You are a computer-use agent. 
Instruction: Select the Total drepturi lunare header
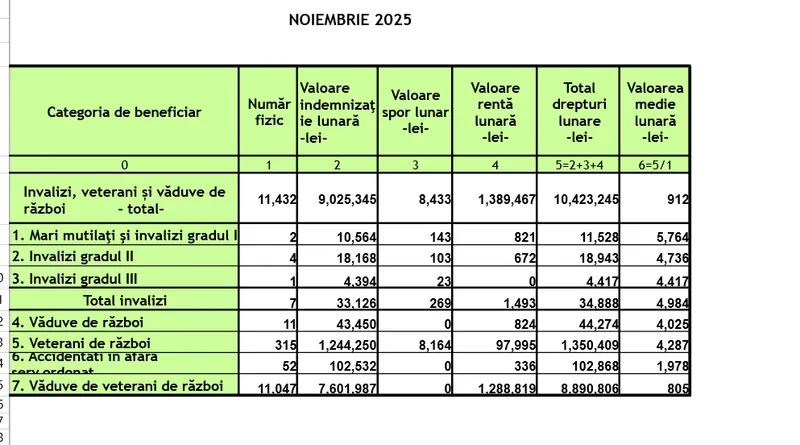tap(578, 112)
